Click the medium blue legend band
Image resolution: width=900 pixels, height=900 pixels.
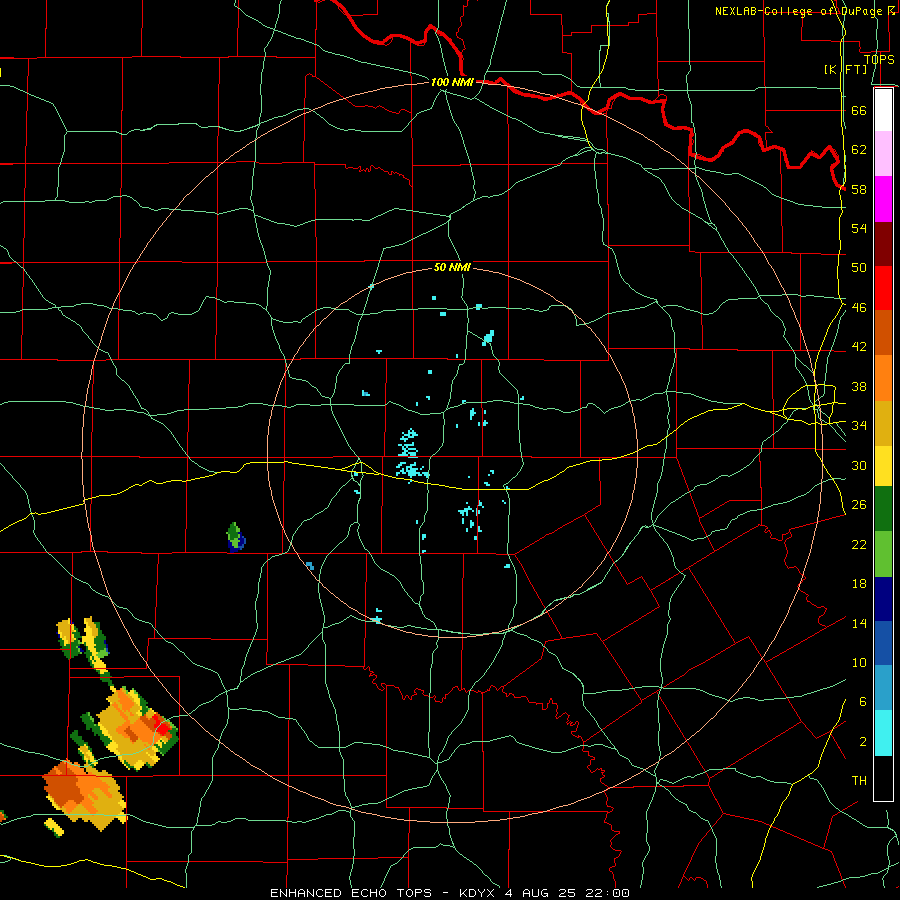pyautogui.click(x=883, y=643)
